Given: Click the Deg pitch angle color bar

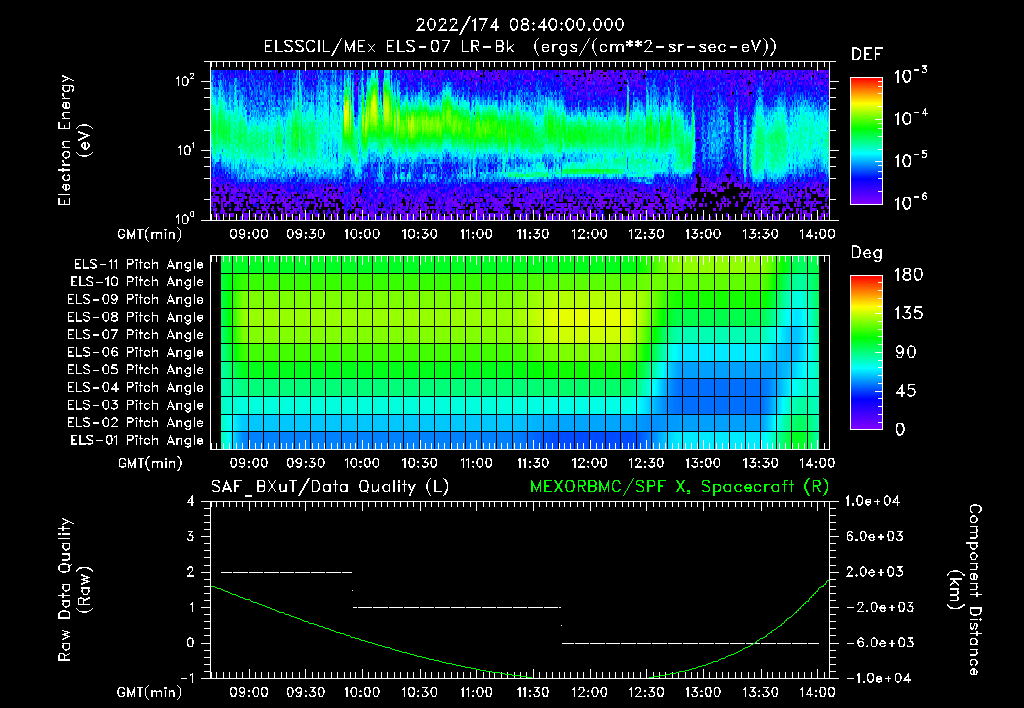Looking at the screenshot, I should 866,353.
